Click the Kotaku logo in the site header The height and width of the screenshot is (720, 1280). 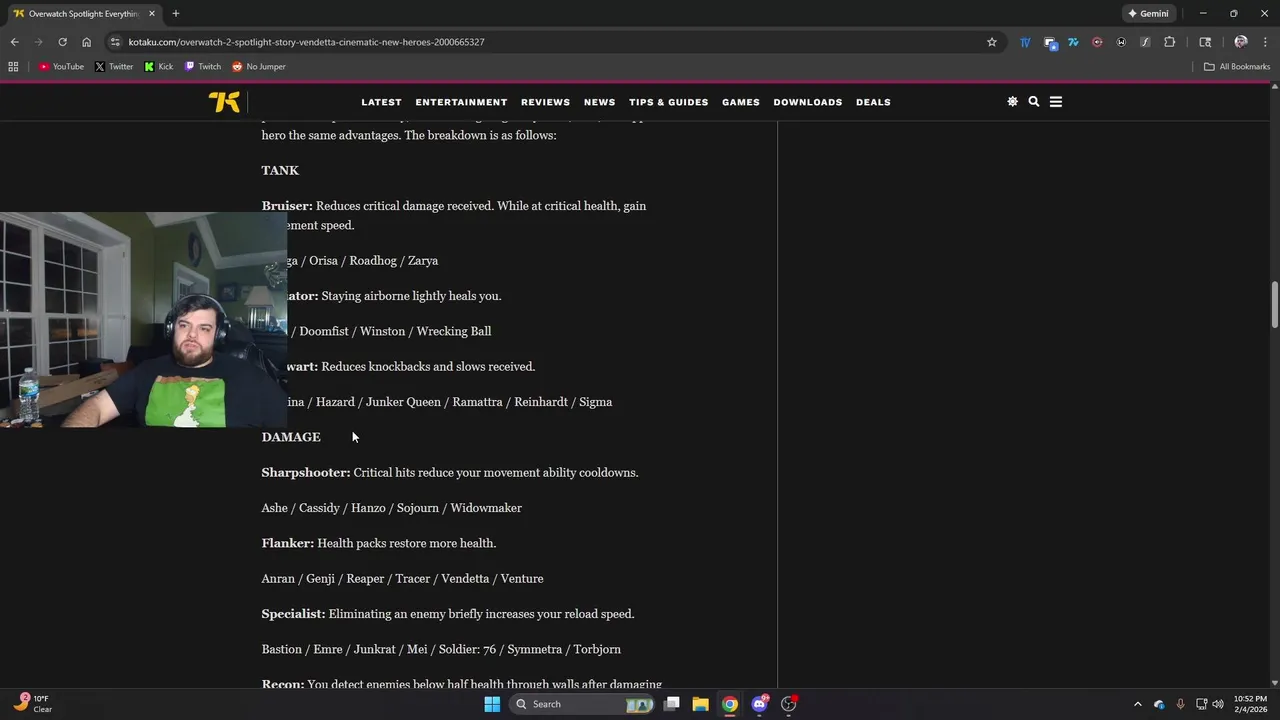pyautogui.click(x=224, y=102)
